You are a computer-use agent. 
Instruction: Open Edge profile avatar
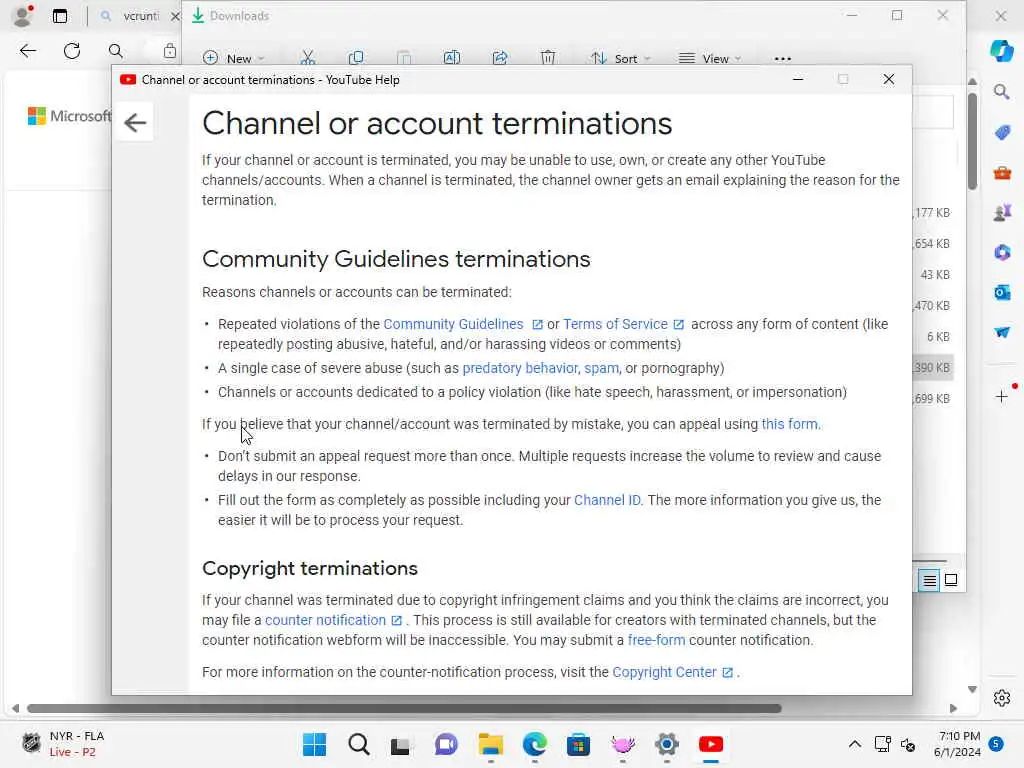click(x=23, y=15)
